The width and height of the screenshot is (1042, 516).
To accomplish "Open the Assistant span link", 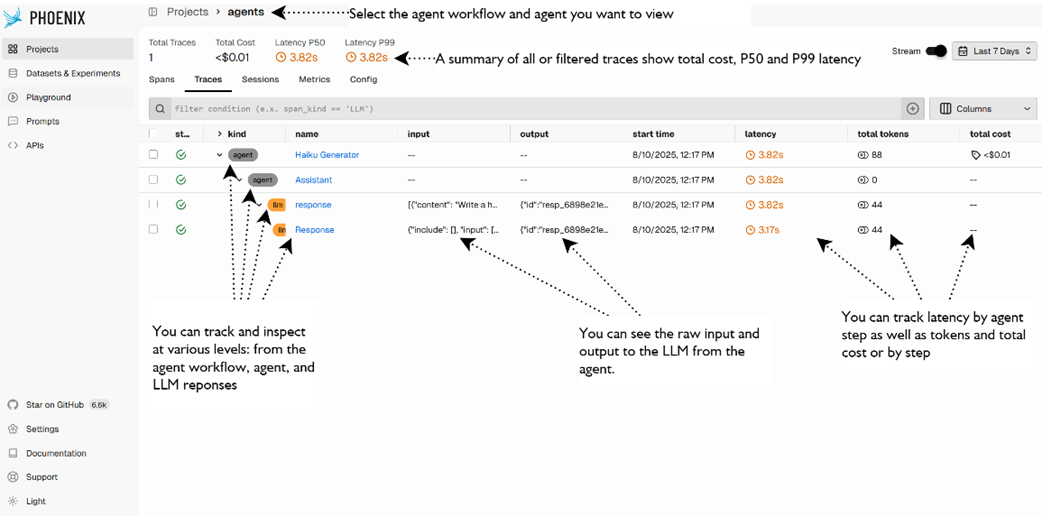I will pos(313,180).
